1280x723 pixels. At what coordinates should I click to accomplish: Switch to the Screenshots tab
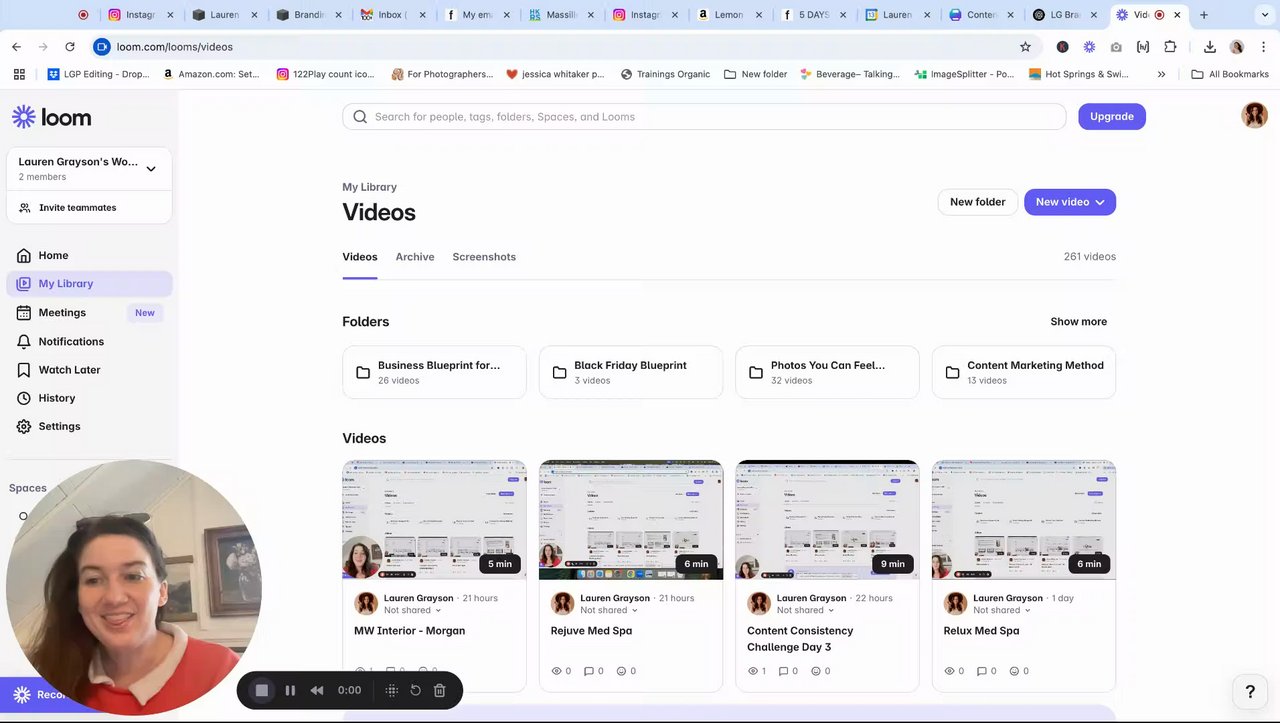[x=484, y=257]
